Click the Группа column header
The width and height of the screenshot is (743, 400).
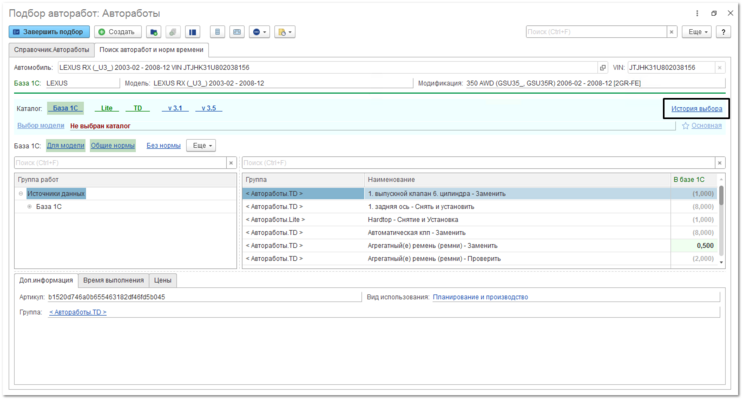coord(303,180)
